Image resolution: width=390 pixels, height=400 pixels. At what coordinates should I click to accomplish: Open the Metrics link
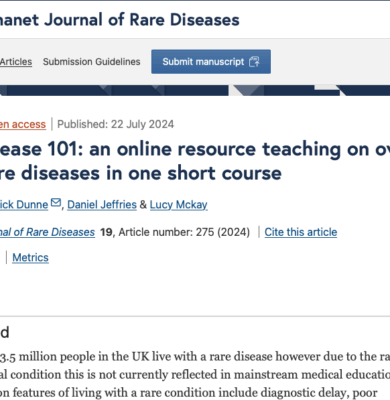point(30,257)
